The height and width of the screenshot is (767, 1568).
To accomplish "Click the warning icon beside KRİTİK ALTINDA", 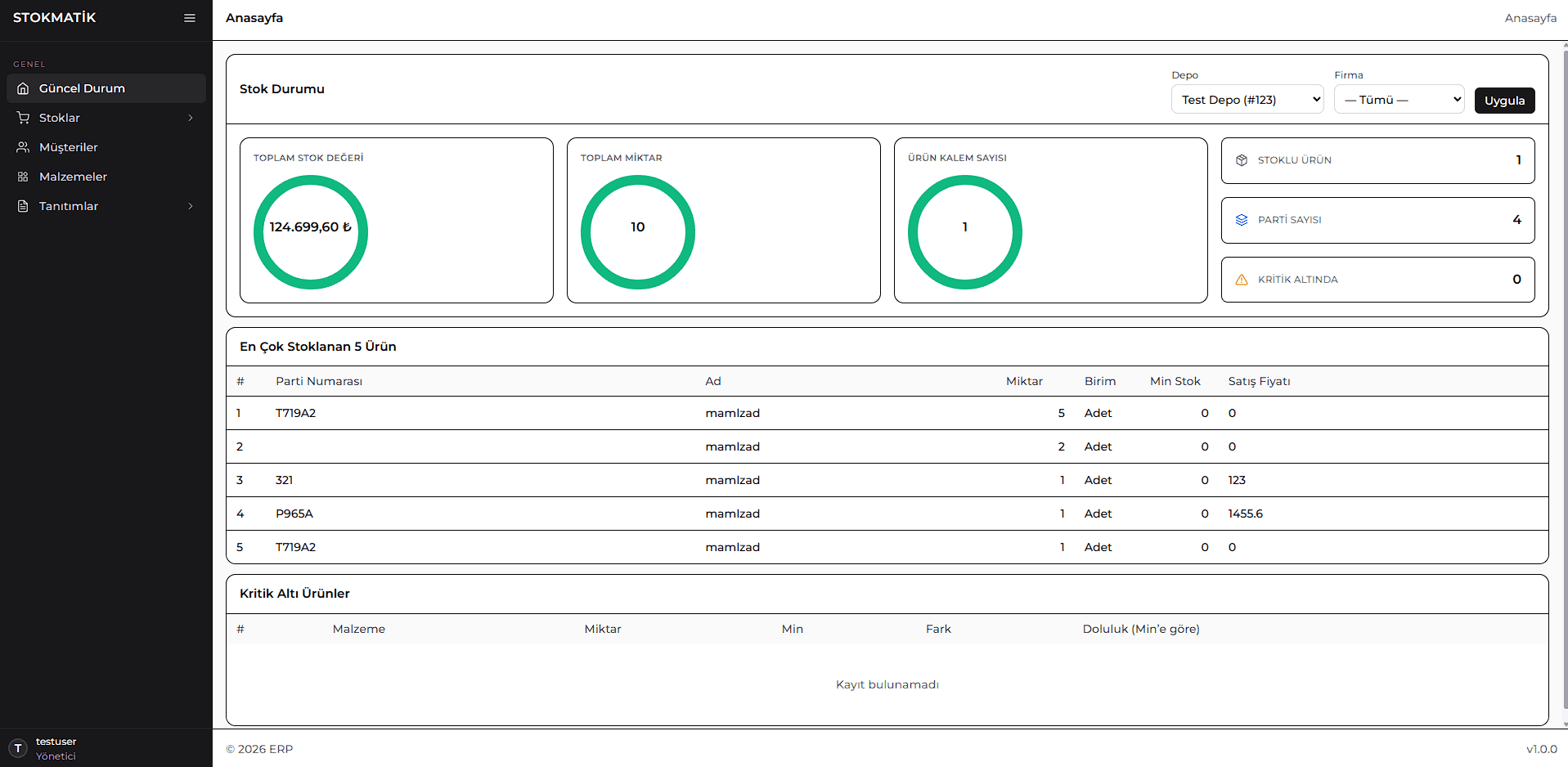I will [1242, 279].
